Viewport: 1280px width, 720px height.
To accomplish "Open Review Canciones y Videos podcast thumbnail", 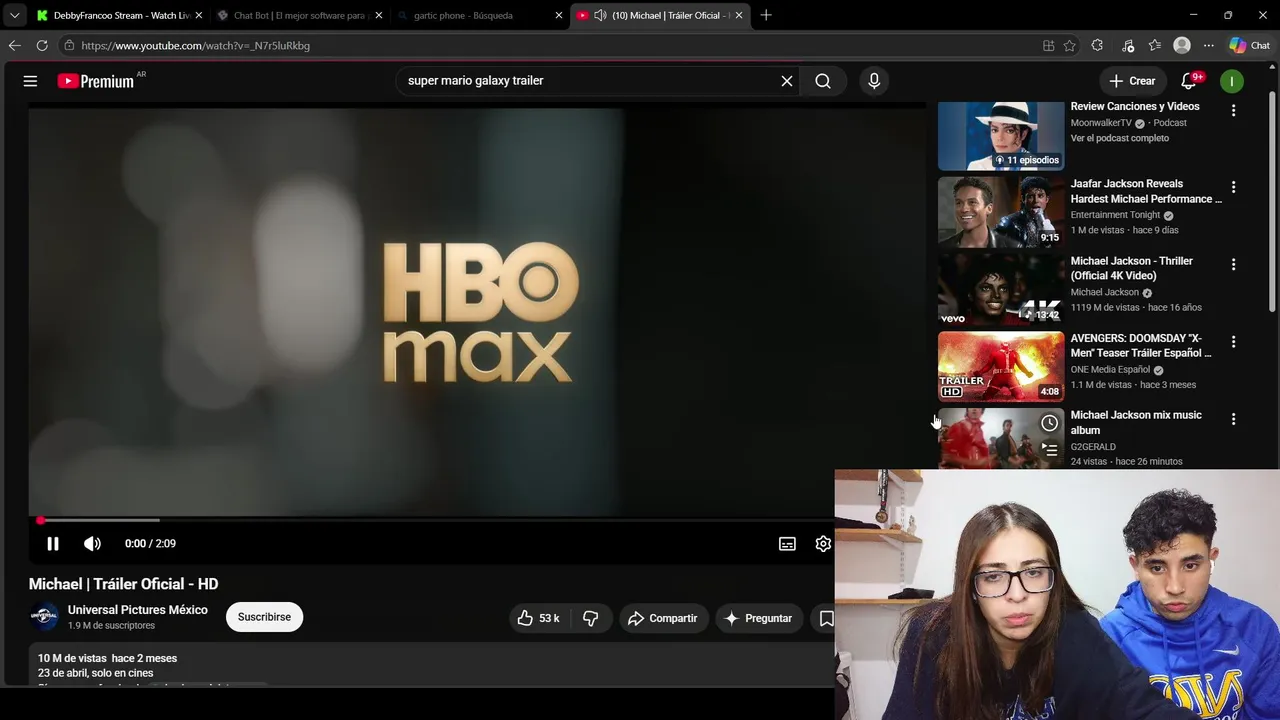I will [x=1001, y=136].
